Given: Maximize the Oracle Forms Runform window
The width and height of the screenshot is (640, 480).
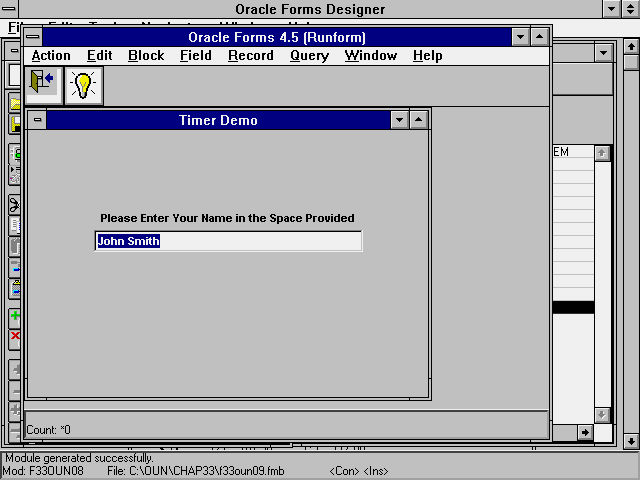Looking at the screenshot, I should (539, 37).
